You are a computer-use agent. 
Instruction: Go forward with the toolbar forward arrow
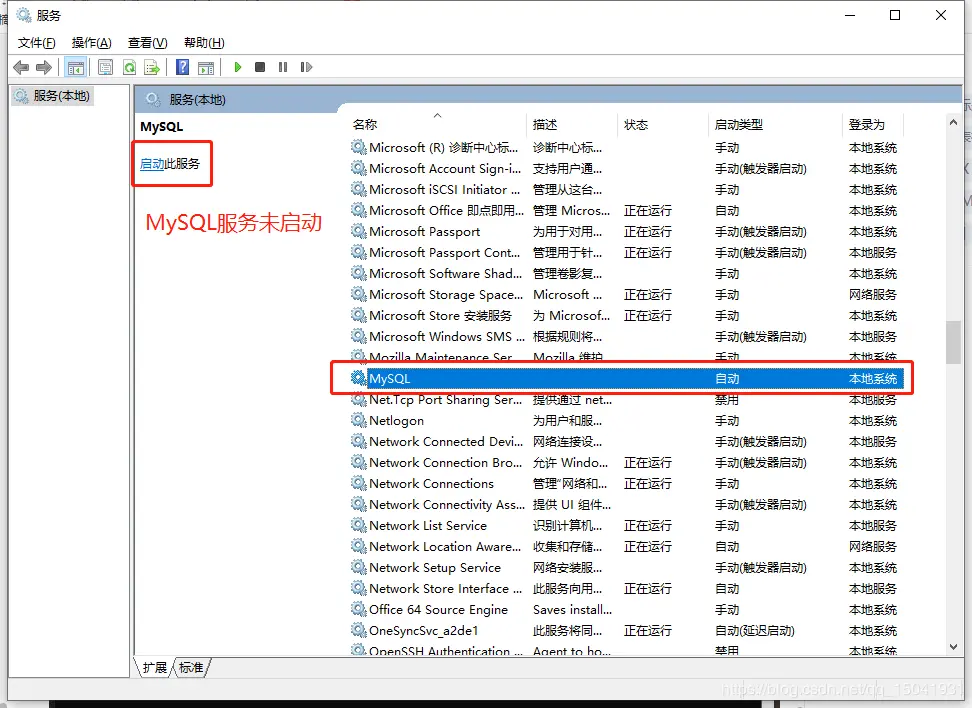tap(44, 67)
